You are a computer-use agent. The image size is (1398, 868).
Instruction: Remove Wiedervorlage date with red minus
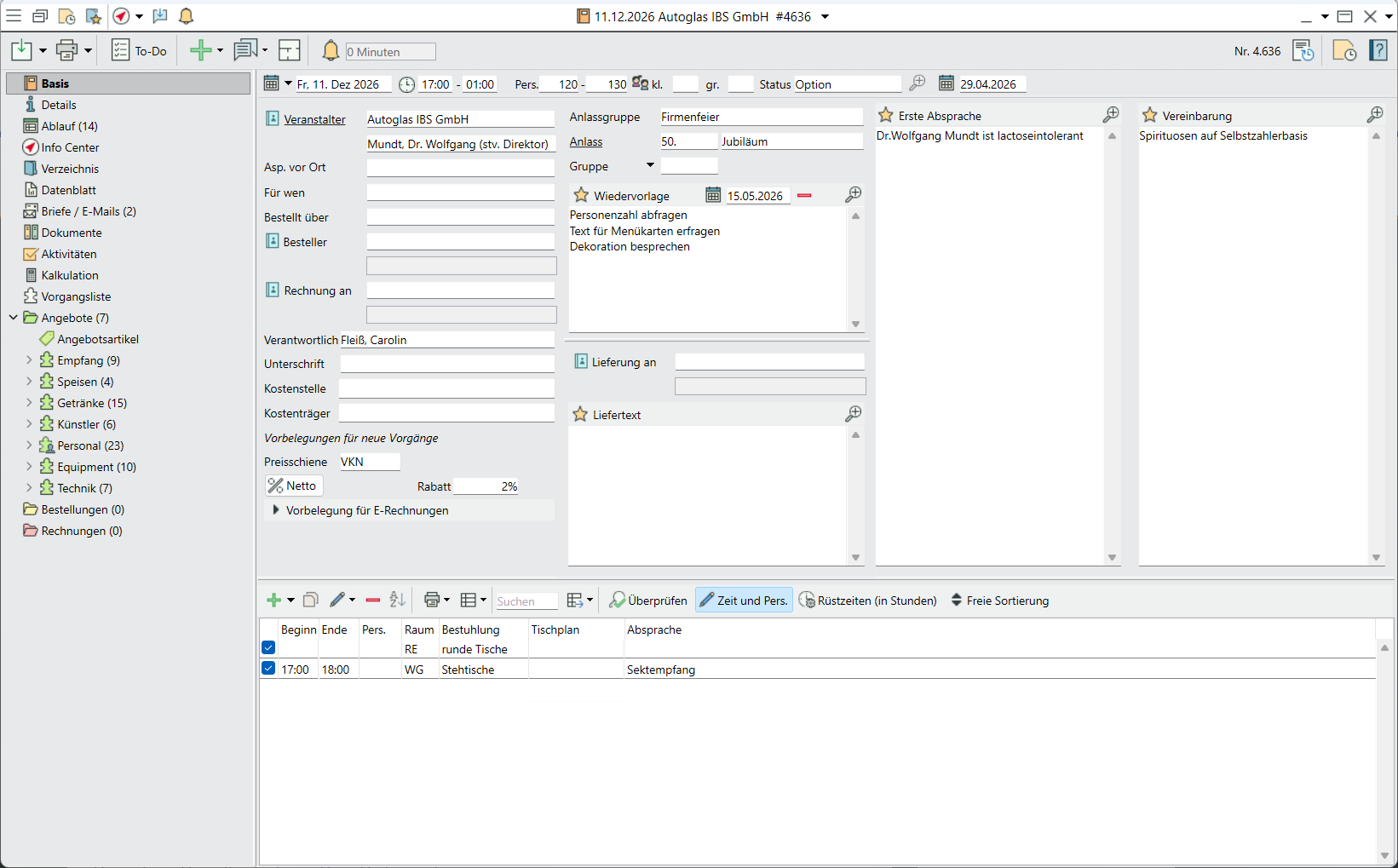[804, 195]
